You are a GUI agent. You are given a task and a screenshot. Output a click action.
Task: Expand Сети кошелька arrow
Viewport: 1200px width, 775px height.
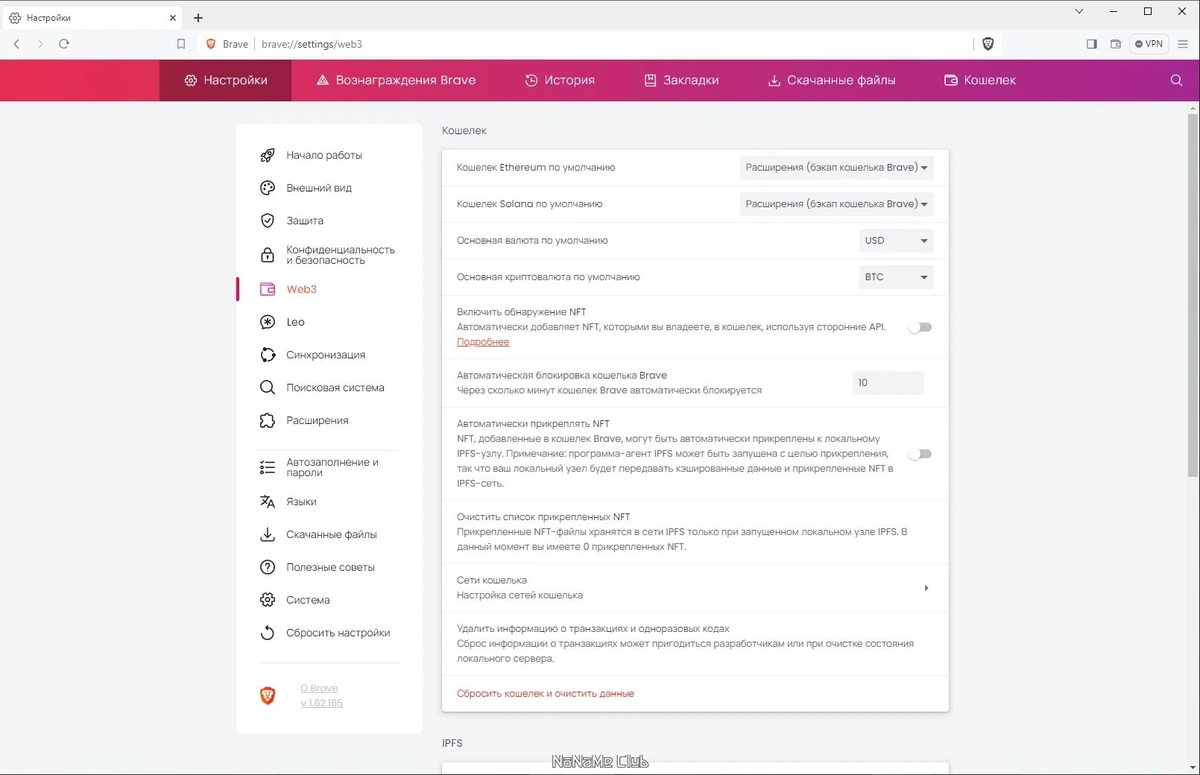(926, 588)
